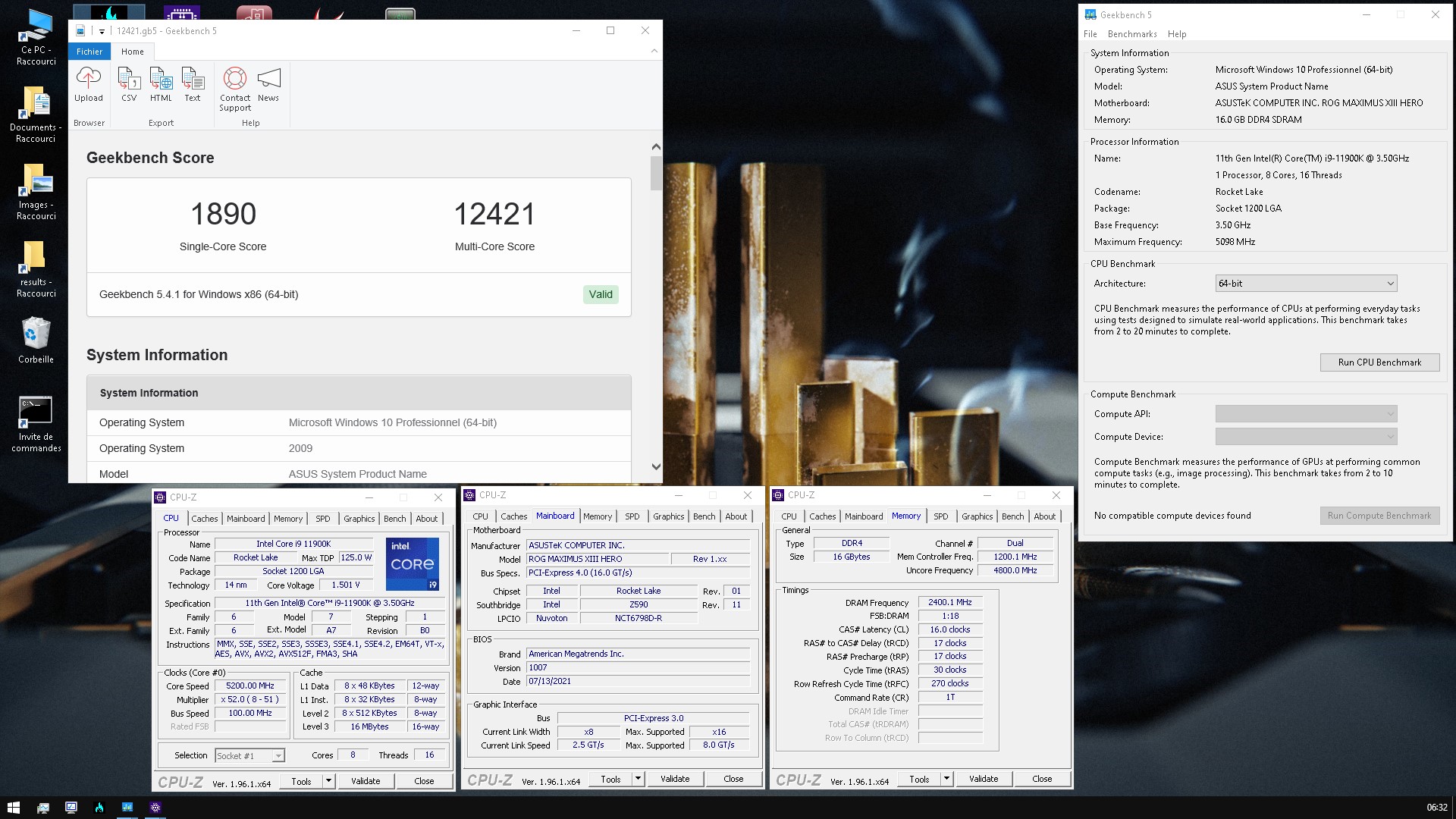1456x819 pixels.
Task: Click the taskbar clock showing 06:32
Action: click(1436, 808)
